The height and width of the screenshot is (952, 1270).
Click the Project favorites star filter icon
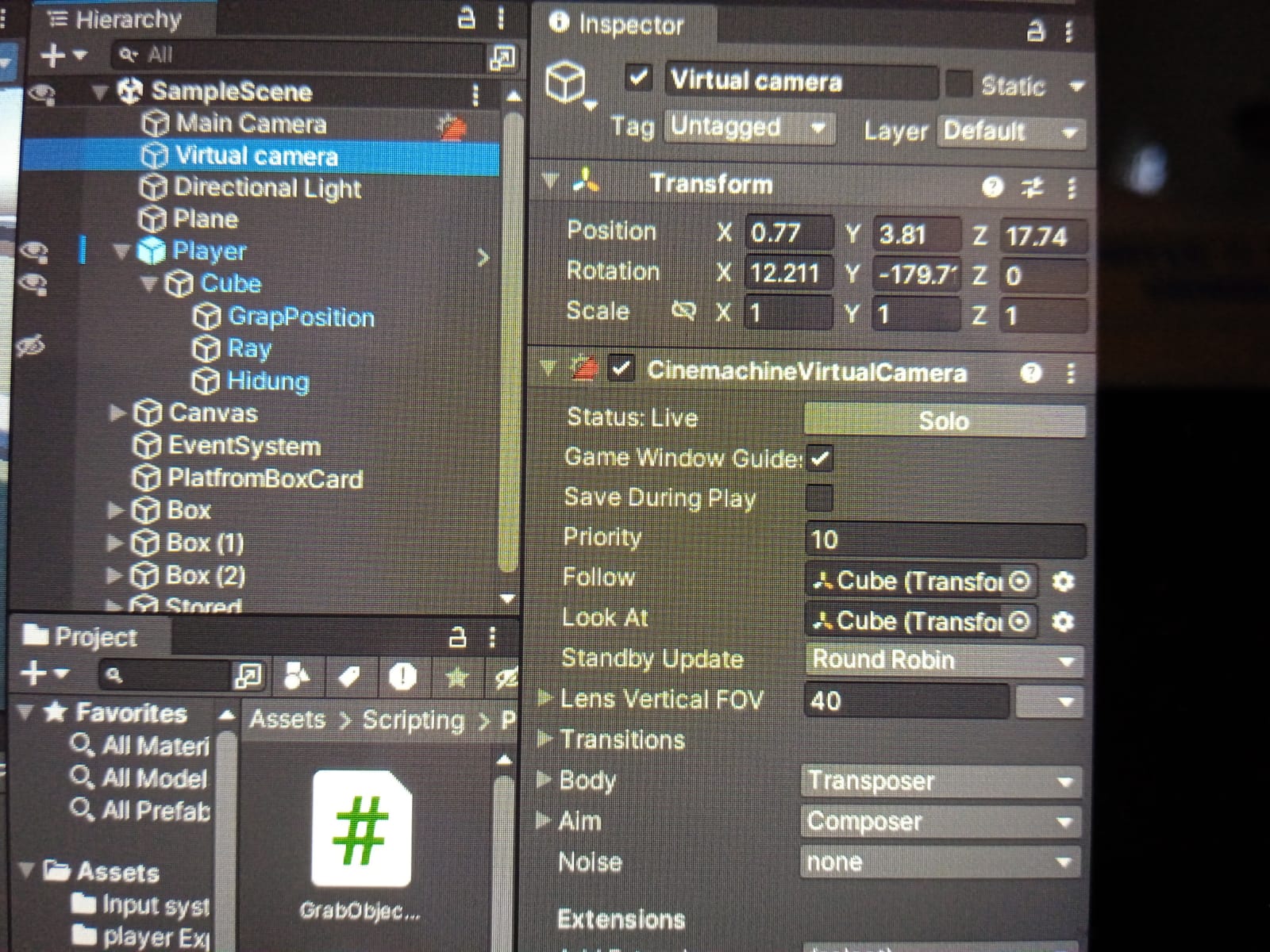point(456,677)
